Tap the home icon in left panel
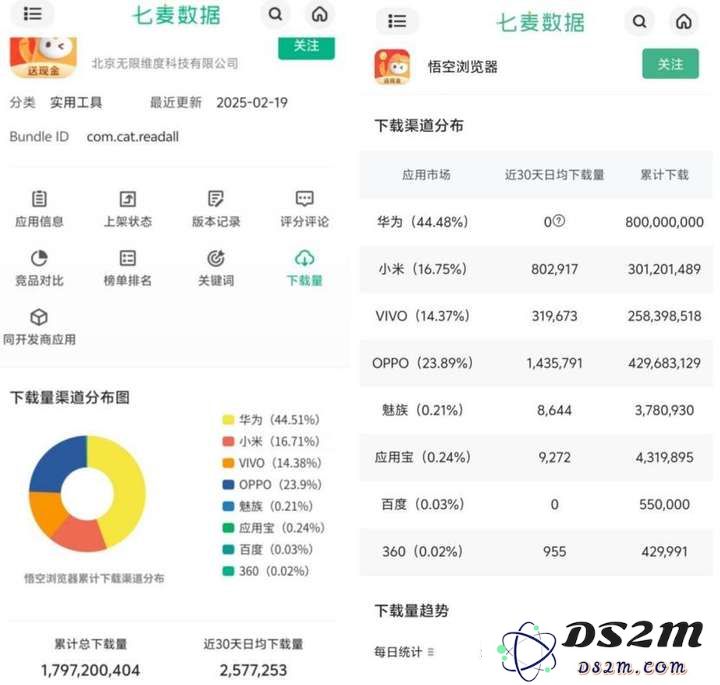The width and height of the screenshot is (720, 685). click(x=320, y=14)
